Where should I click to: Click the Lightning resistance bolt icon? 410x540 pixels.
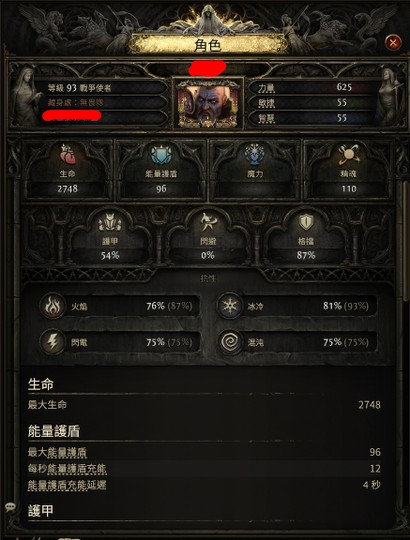coord(53,342)
